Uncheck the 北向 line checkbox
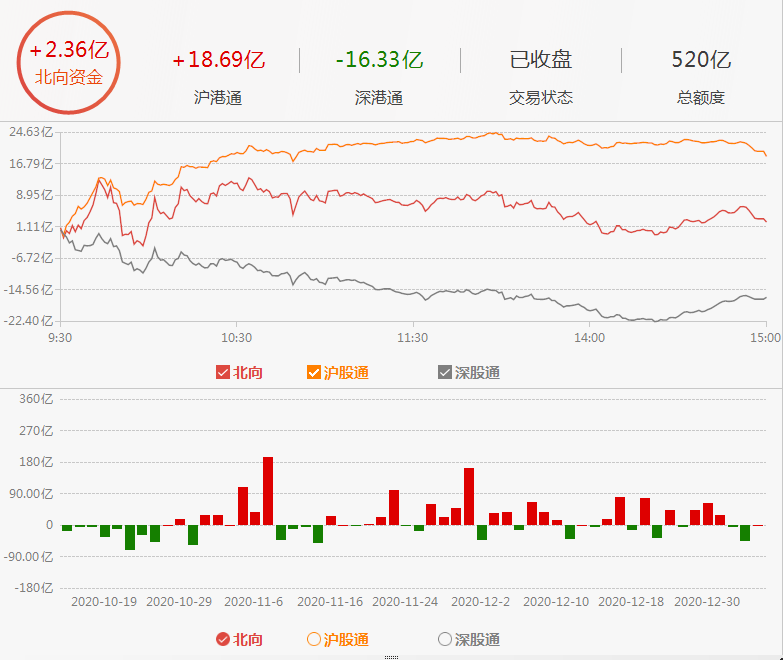This screenshot has height=660, width=783. (223, 372)
